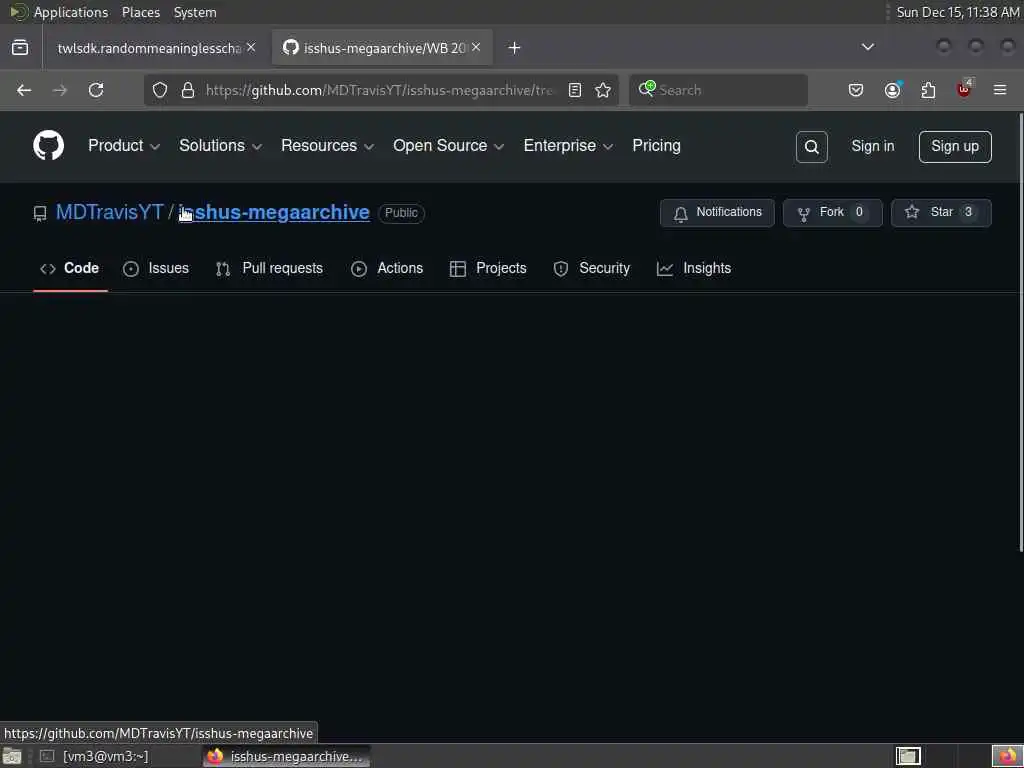Screen dimensions: 1024x768
Task: Click the browser back arrow
Action: [x=24, y=90]
